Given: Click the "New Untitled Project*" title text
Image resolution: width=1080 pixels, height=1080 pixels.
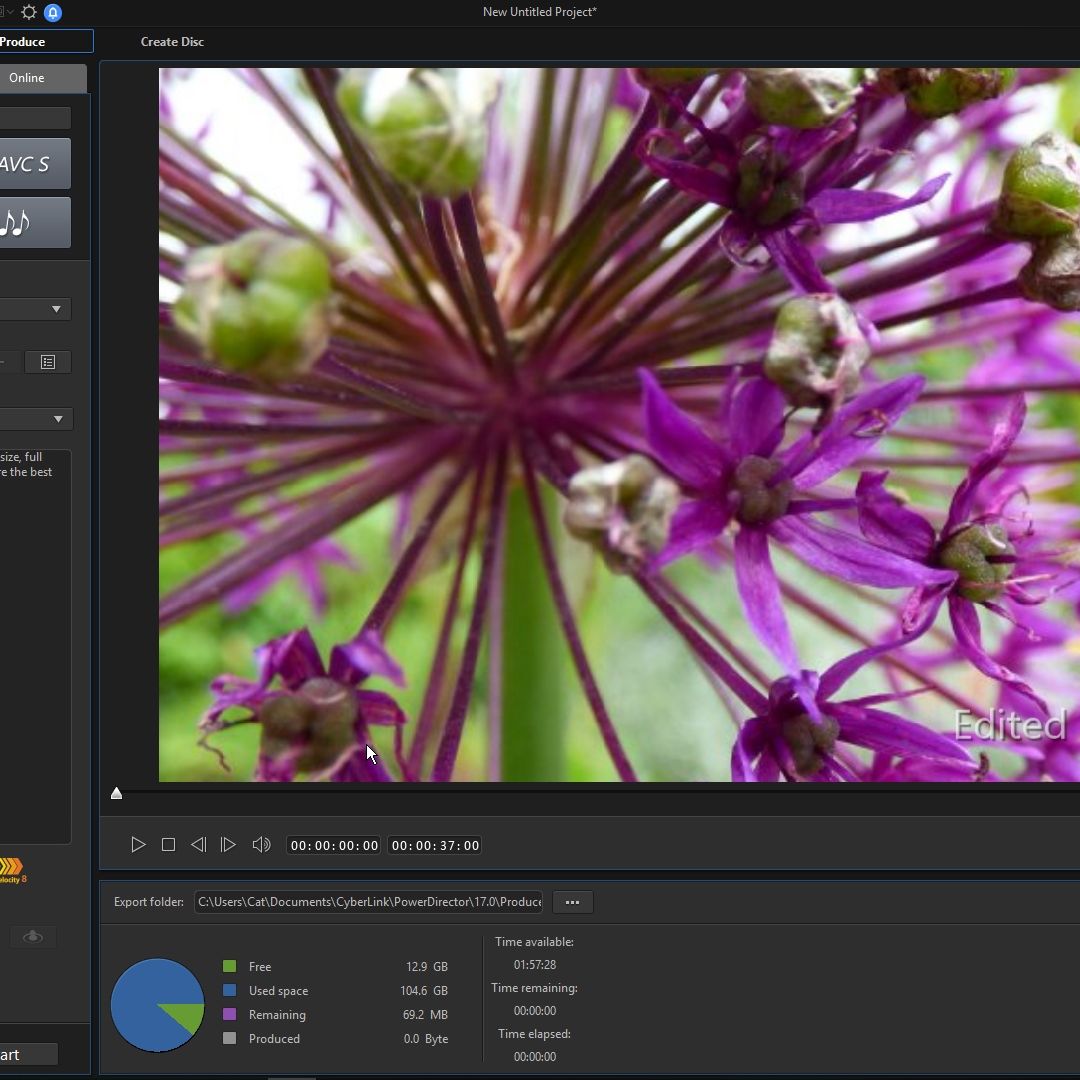Looking at the screenshot, I should pos(540,12).
